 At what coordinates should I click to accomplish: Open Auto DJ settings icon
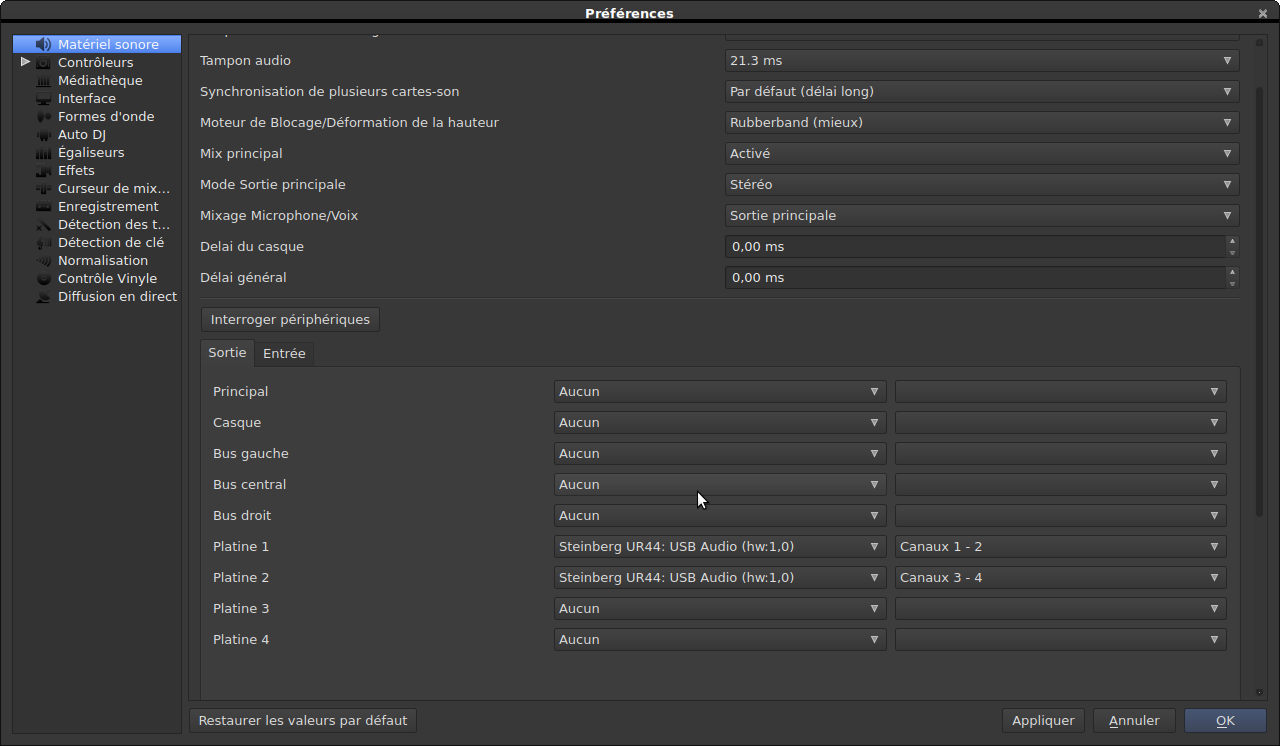pyautogui.click(x=43, y=135)
